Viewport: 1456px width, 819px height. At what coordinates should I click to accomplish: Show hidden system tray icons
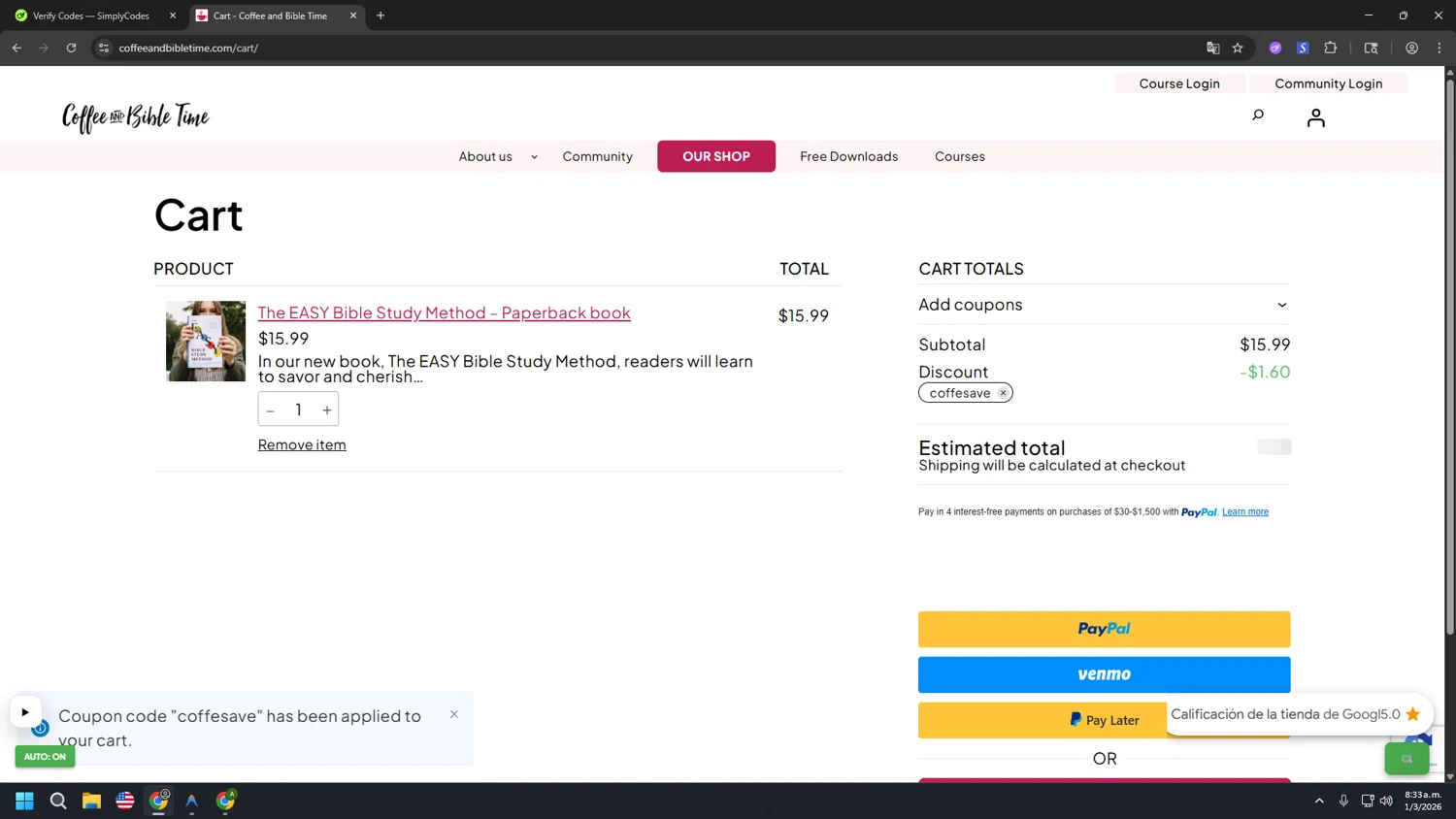coord(1319,801)
